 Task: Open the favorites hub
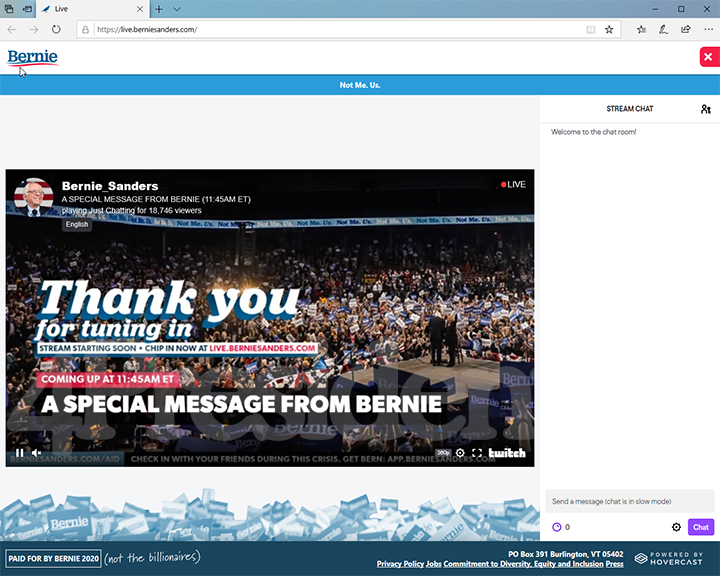pos(641,29)
